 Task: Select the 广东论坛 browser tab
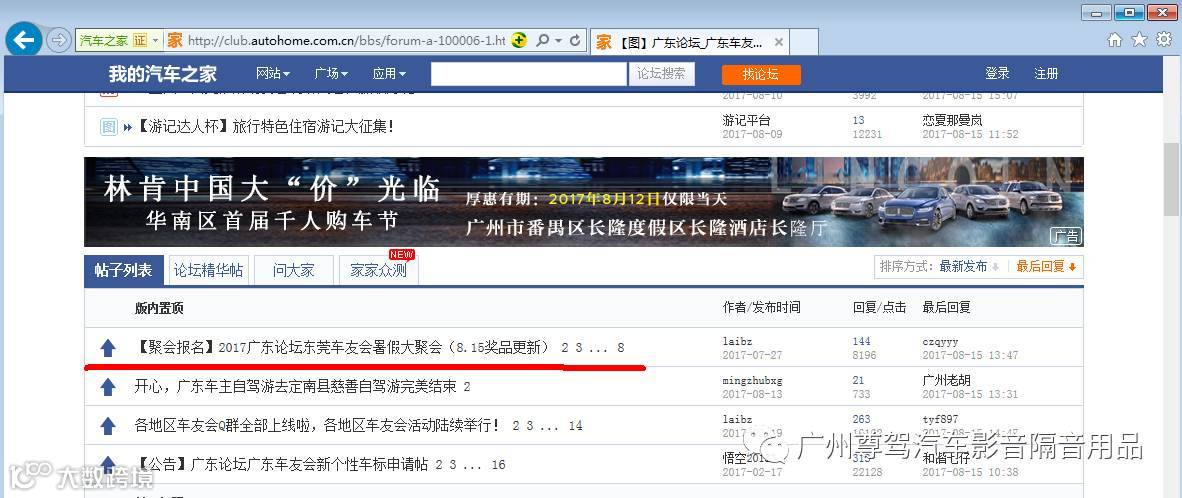point(689,42)
